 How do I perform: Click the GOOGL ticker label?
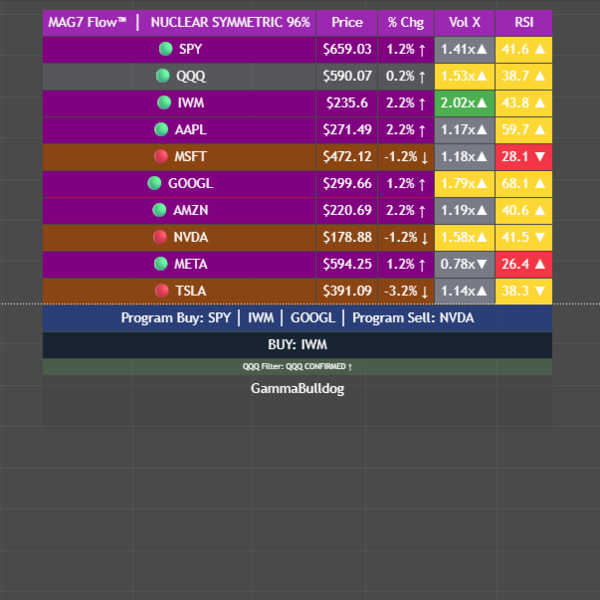(x=191, y=183)
